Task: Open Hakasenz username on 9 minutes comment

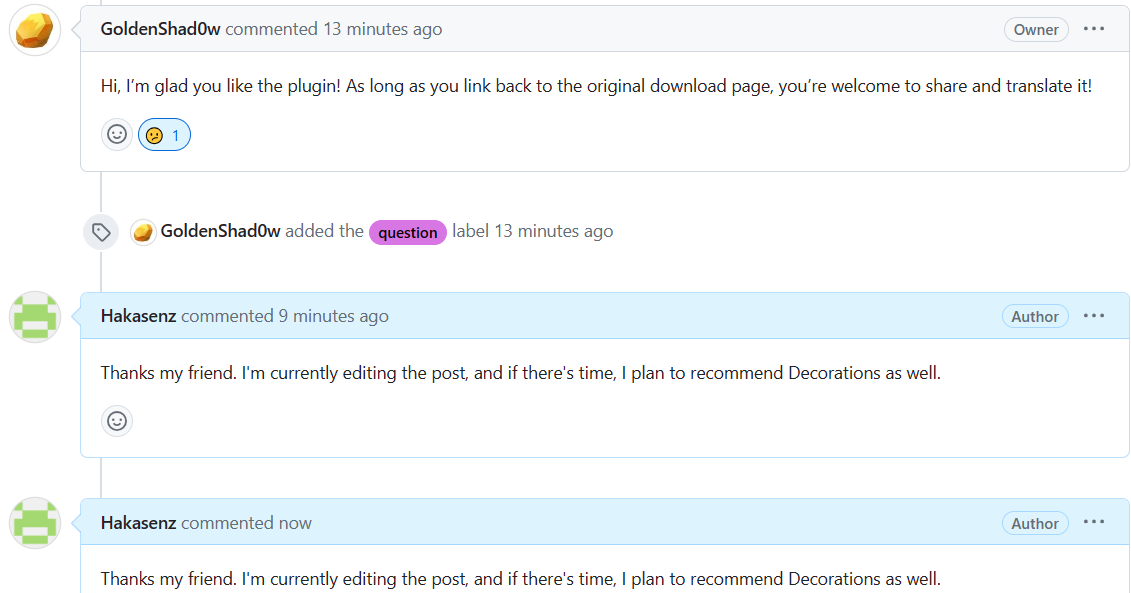Action: click(x=138, y=316)
